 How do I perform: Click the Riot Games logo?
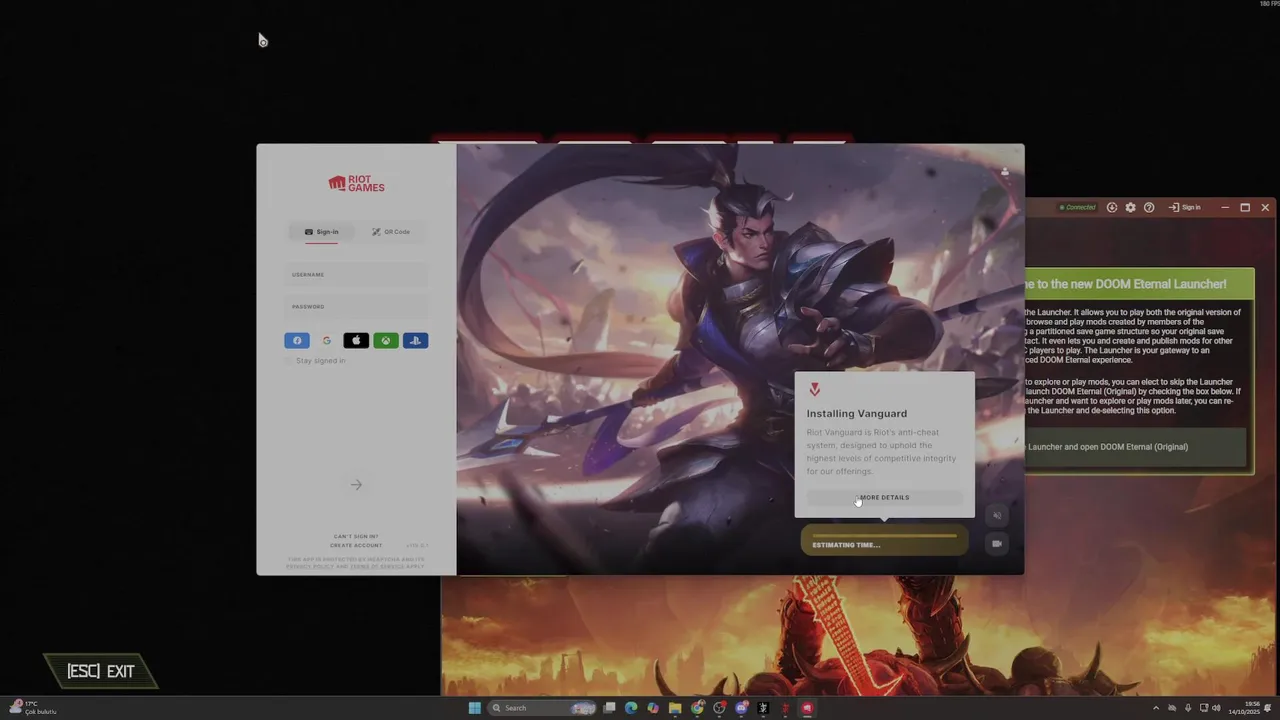(356, 184)
